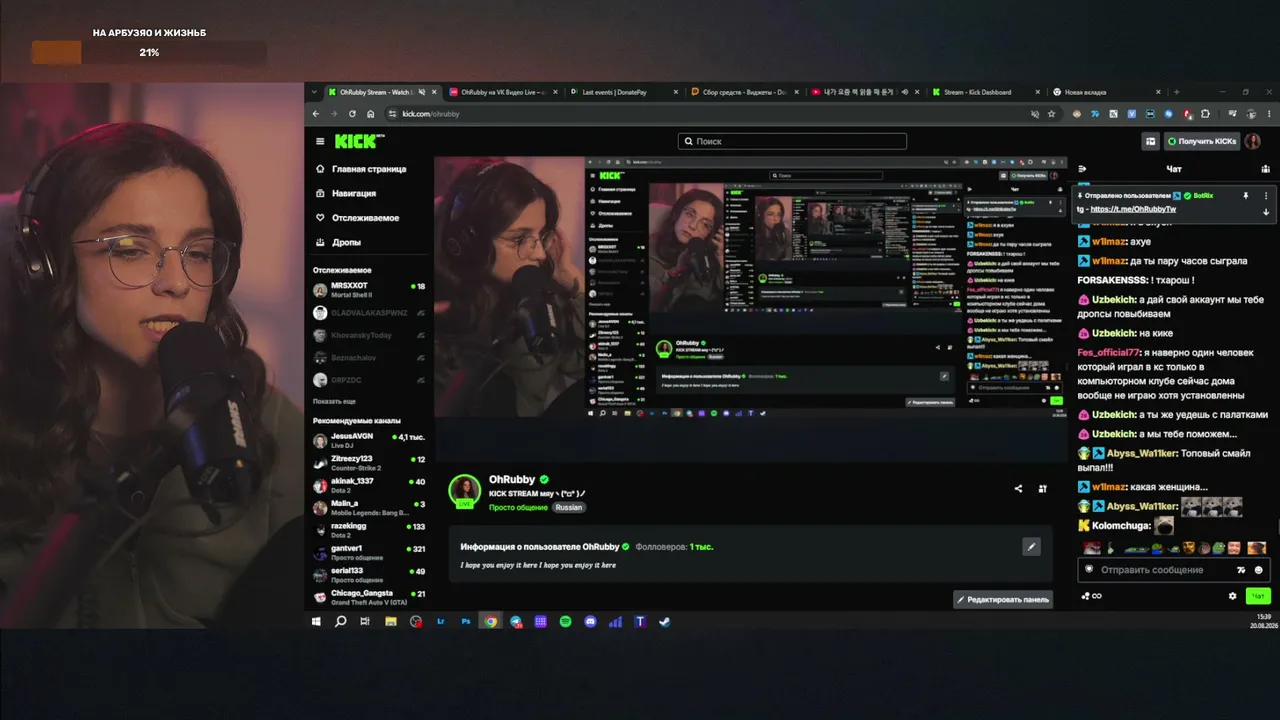Open Навигация in the sidebar

pos(346,193)
